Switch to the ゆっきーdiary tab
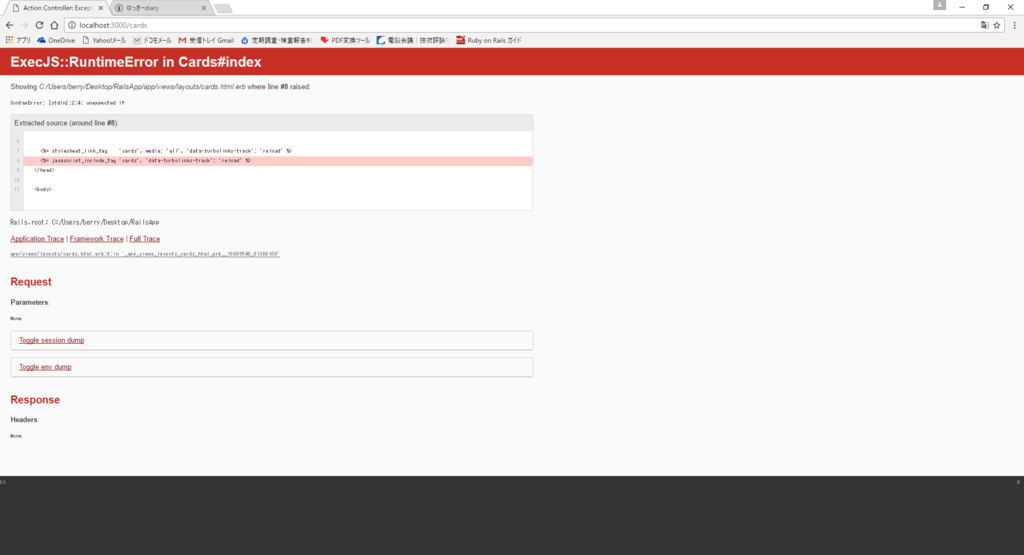 tap(160, 8)
